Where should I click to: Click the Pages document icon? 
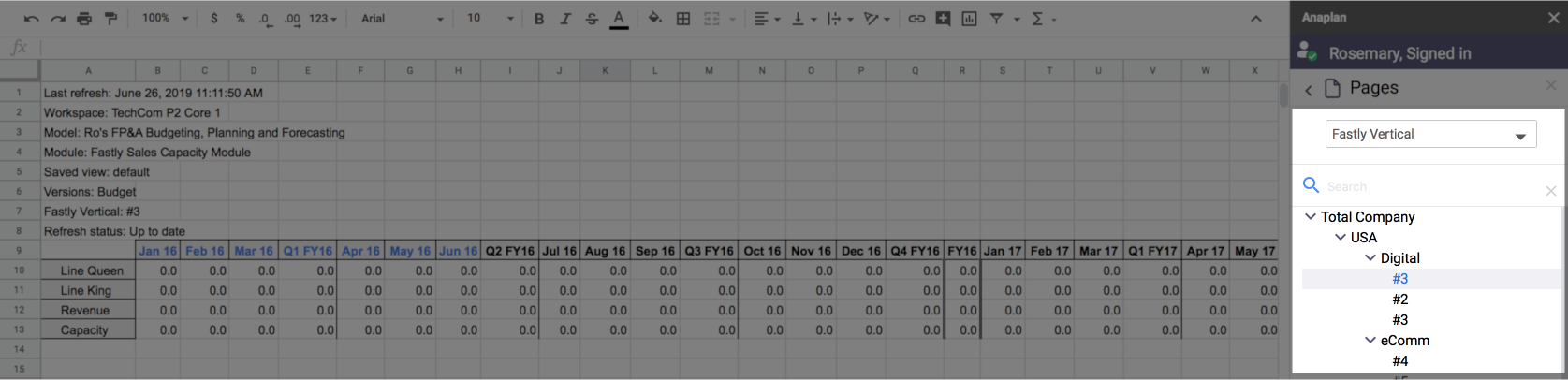(1332, 88)
